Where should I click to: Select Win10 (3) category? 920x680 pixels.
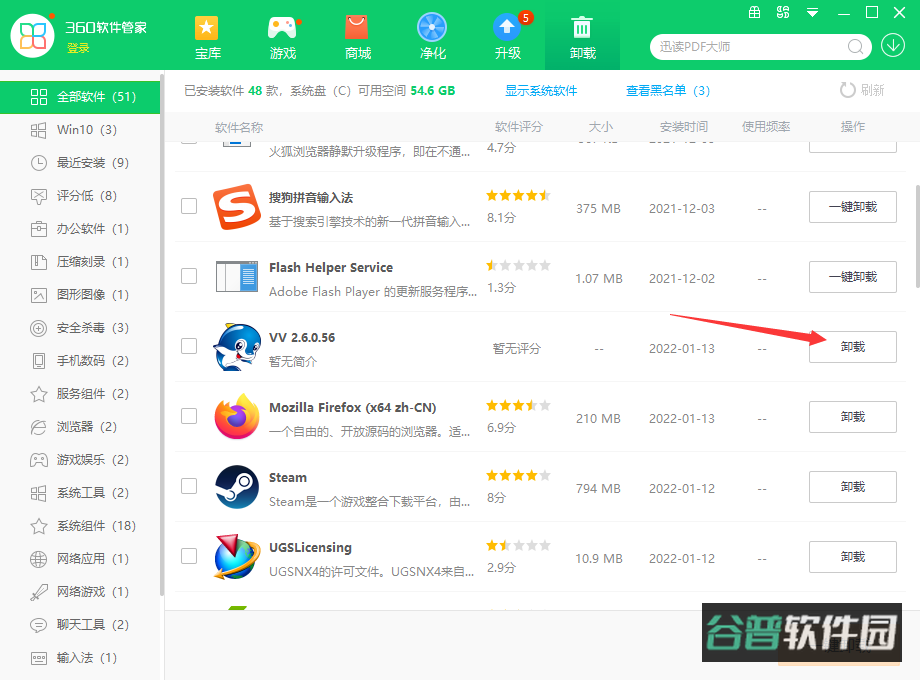[80, 130]
